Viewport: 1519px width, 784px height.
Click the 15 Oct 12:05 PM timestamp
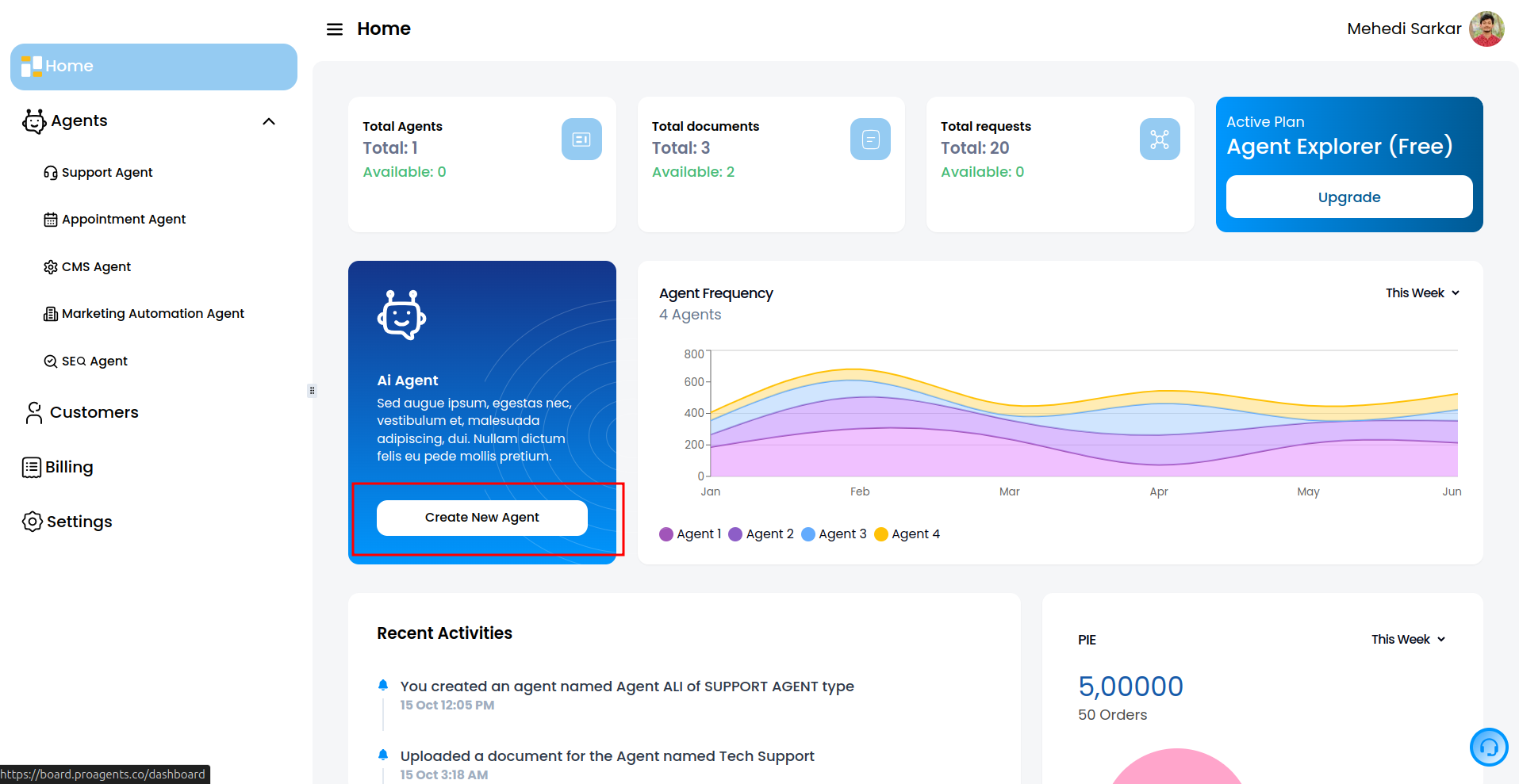447,706
